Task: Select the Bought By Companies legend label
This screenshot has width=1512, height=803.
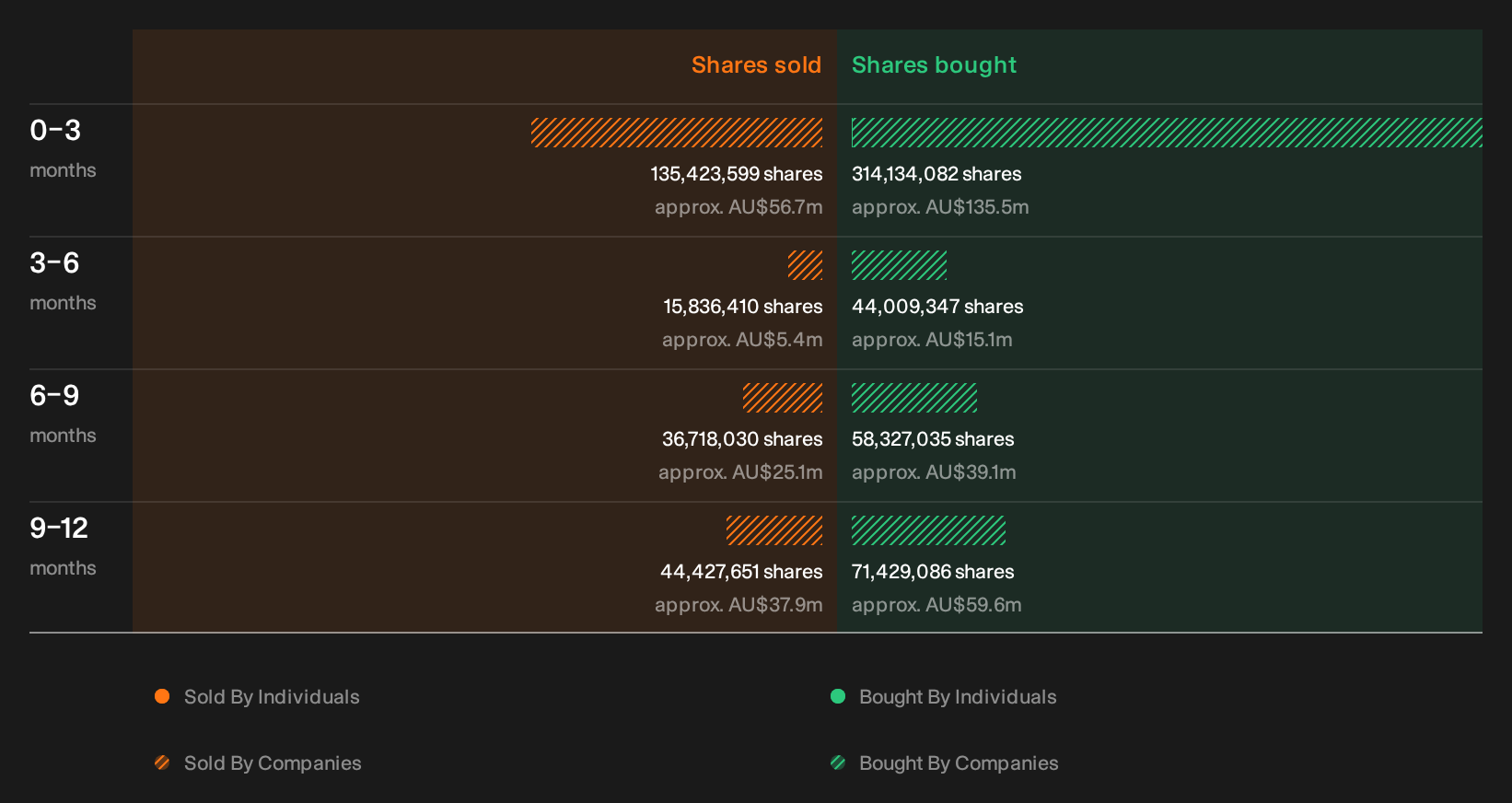Action: [x=959, y=763]
